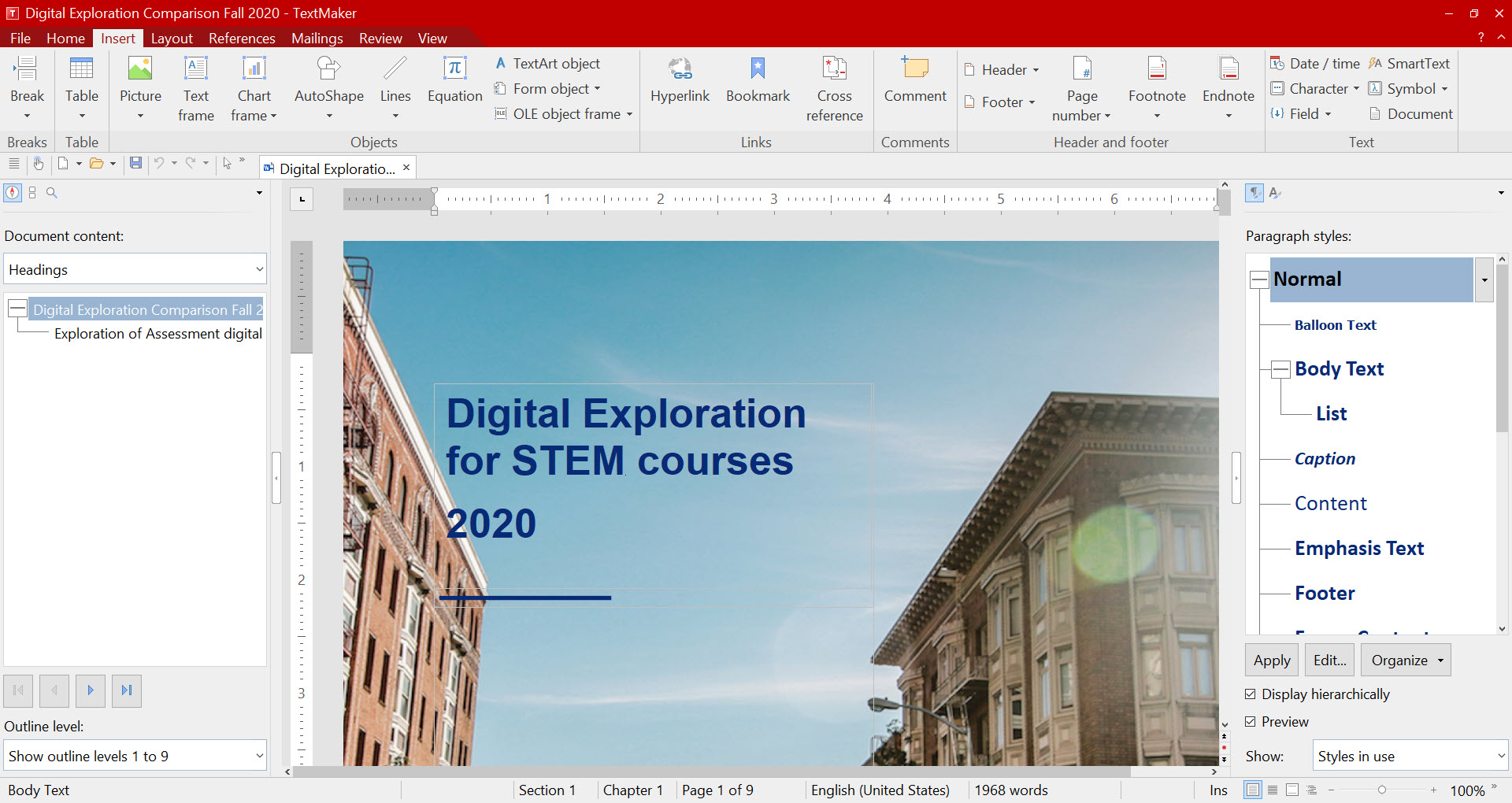
Task: Insert a Hyperlink
Action: point(680,80)
